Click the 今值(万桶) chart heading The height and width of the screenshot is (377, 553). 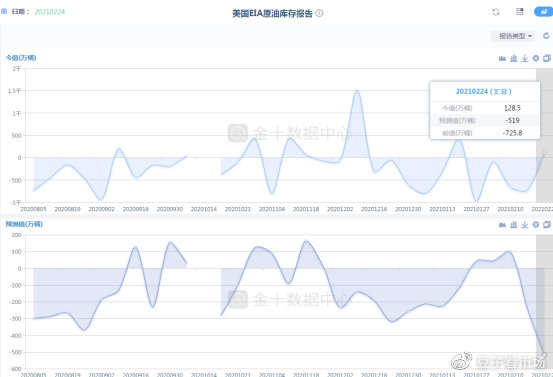[x=21, y=57]
